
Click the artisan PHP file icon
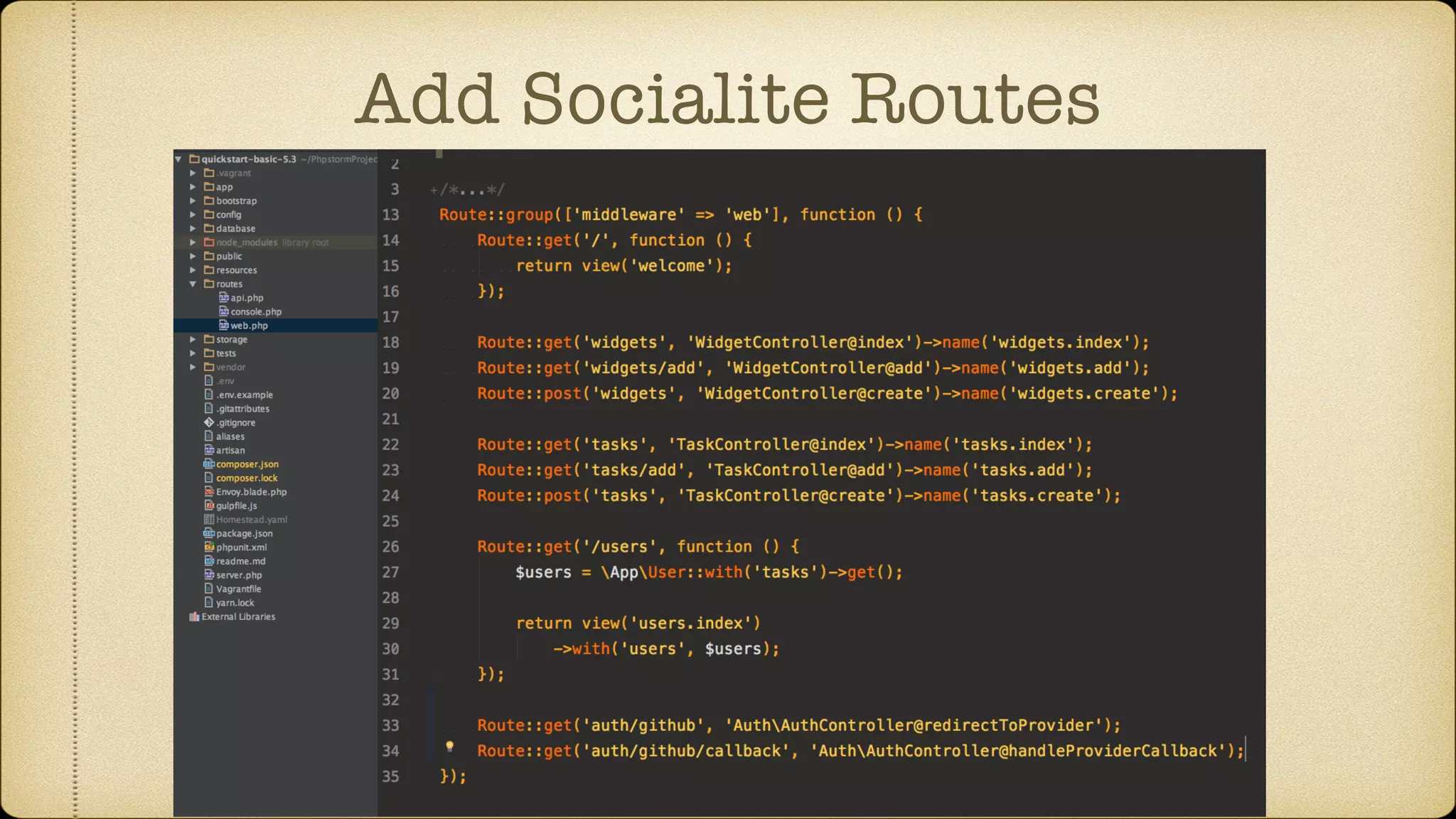click(209, 450)
